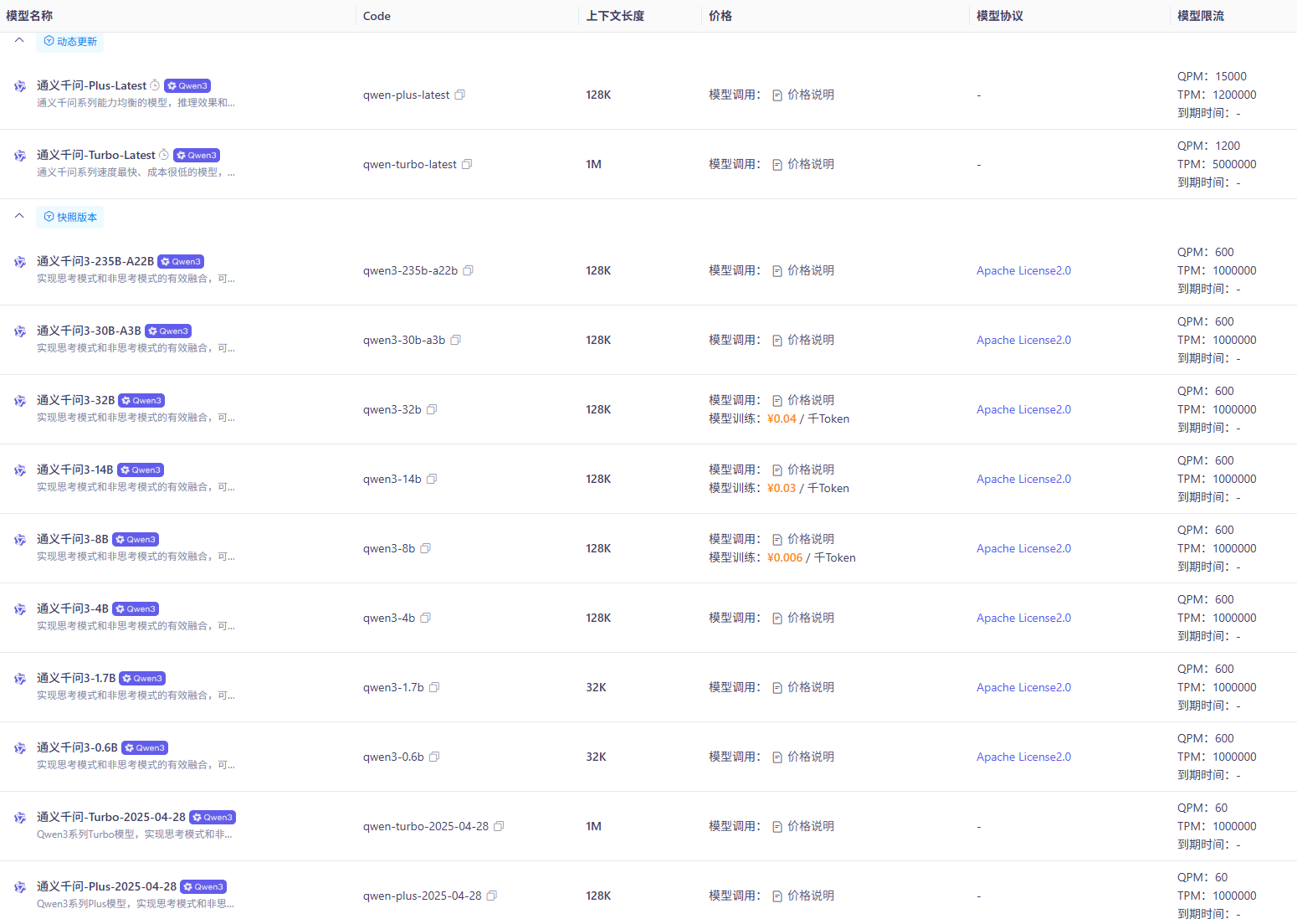Copy the qwen-turbo-latest code
Viewport: 1297px width, 924px height.
click(x=467, y=164)
